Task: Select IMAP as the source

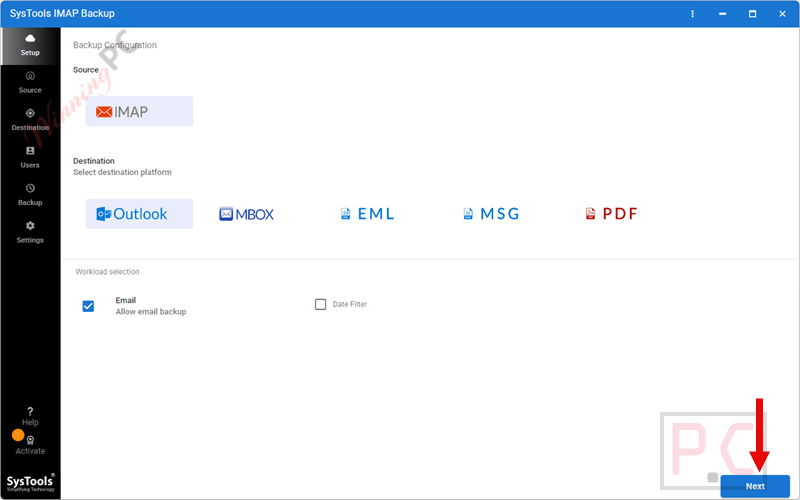Action: pyautogui.click(x=139, y=111)
